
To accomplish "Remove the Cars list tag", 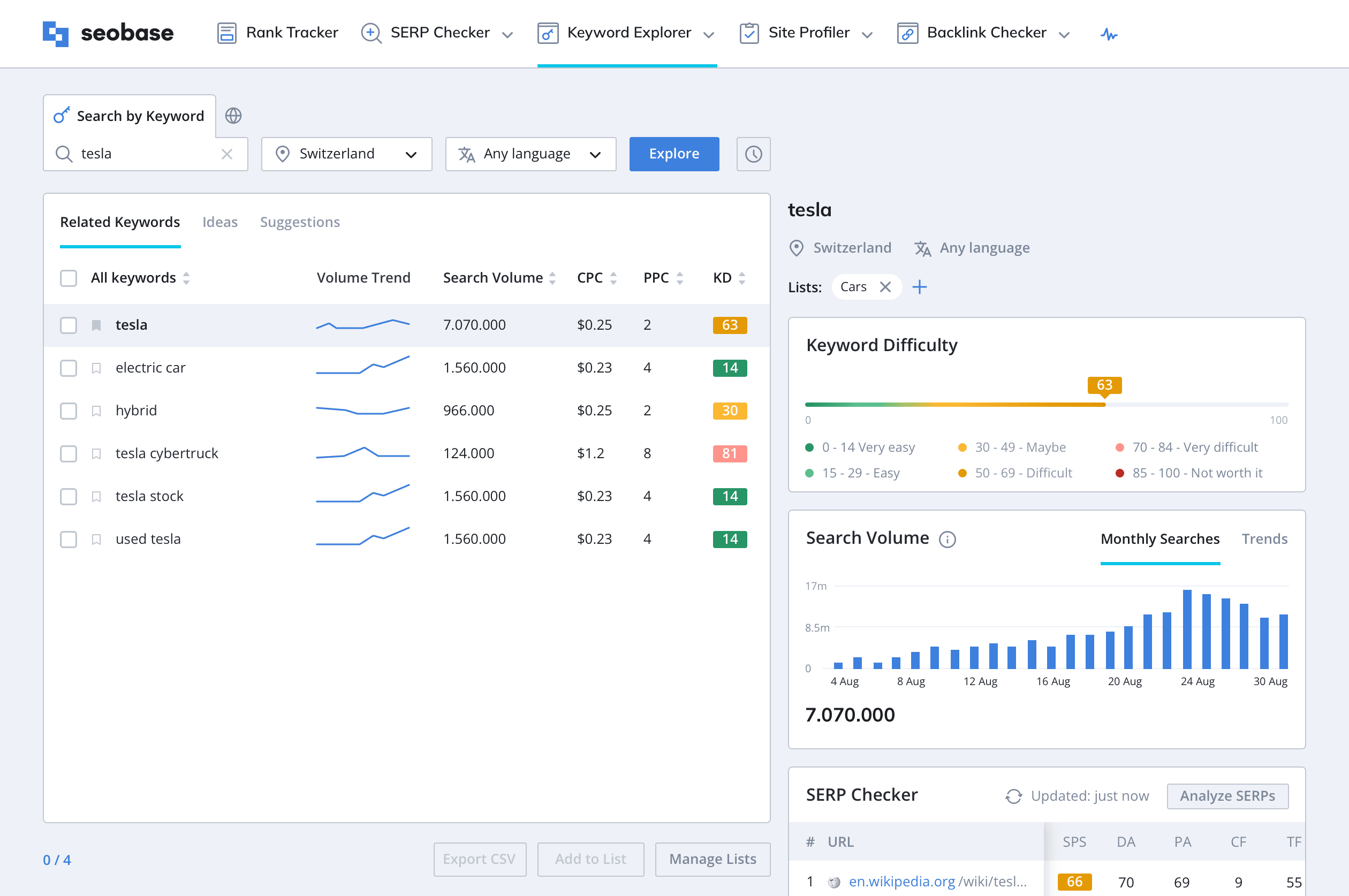I will 885,287.
